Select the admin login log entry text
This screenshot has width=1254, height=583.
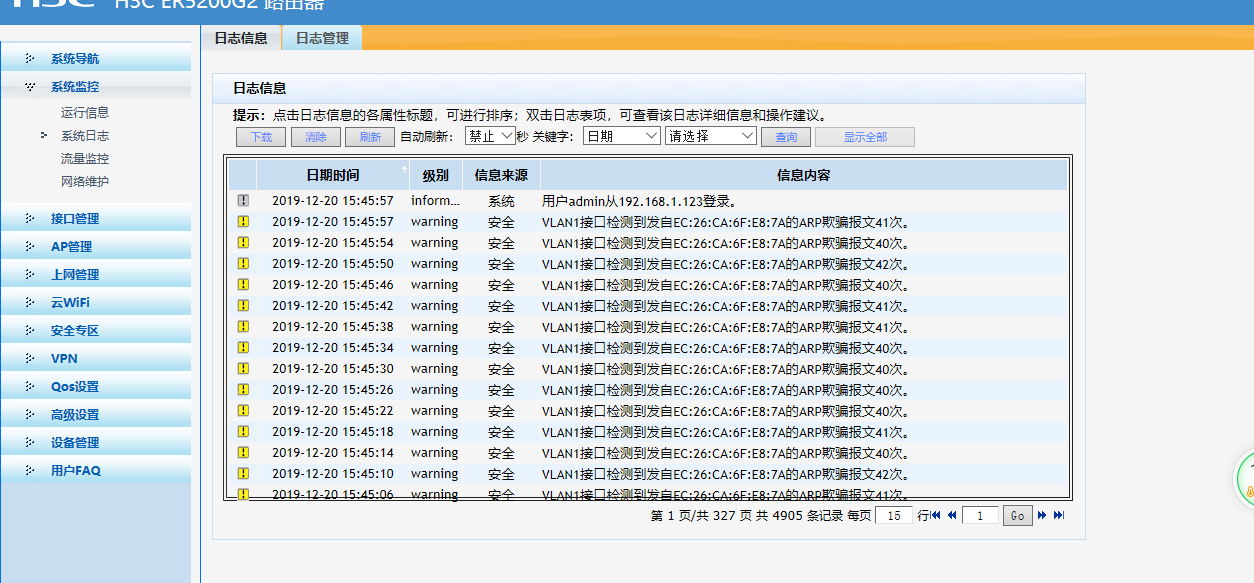[x=639, y=201]
